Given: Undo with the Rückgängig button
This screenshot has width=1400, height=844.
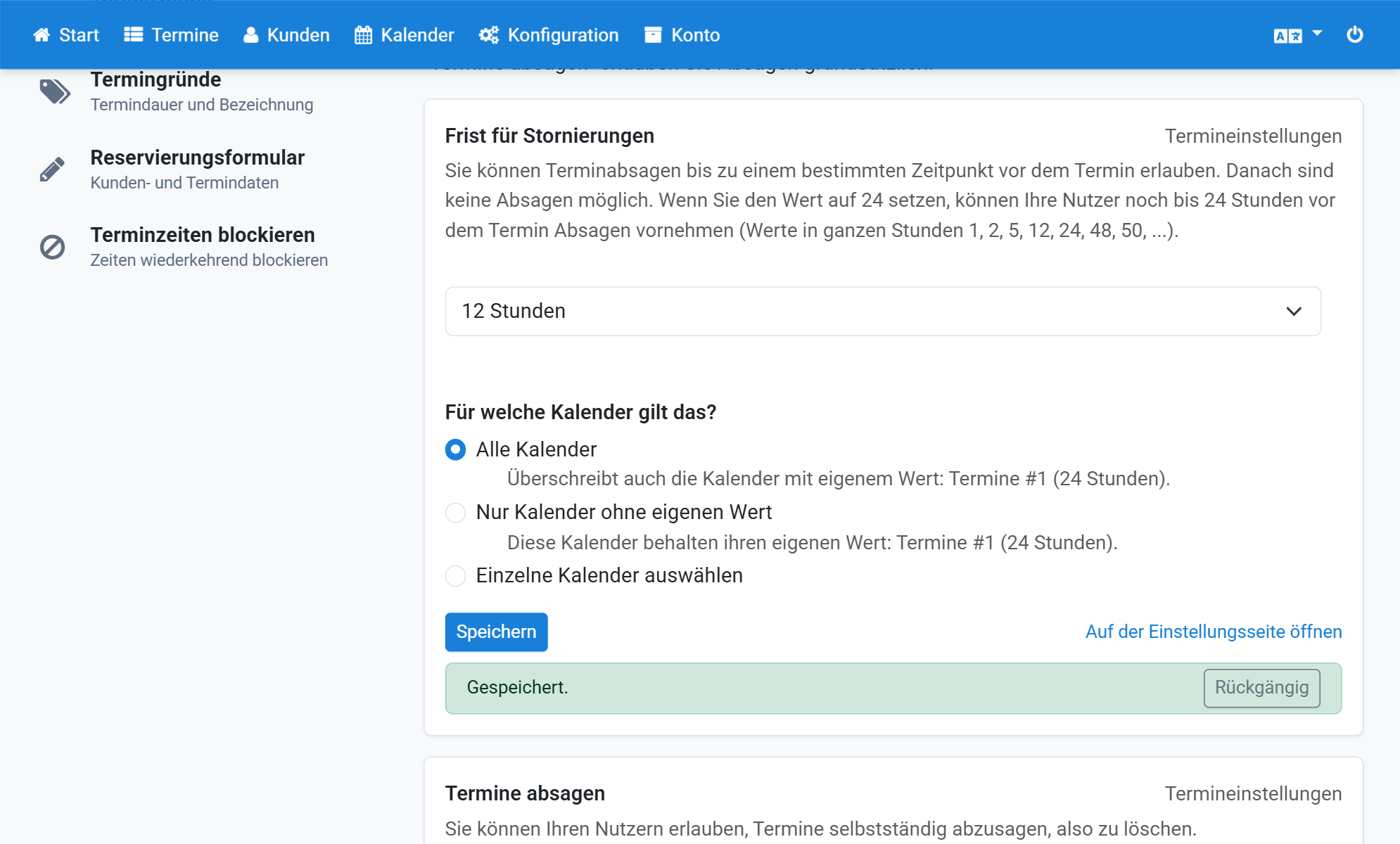Looking at the screenshot, I should click(1261, 688).
